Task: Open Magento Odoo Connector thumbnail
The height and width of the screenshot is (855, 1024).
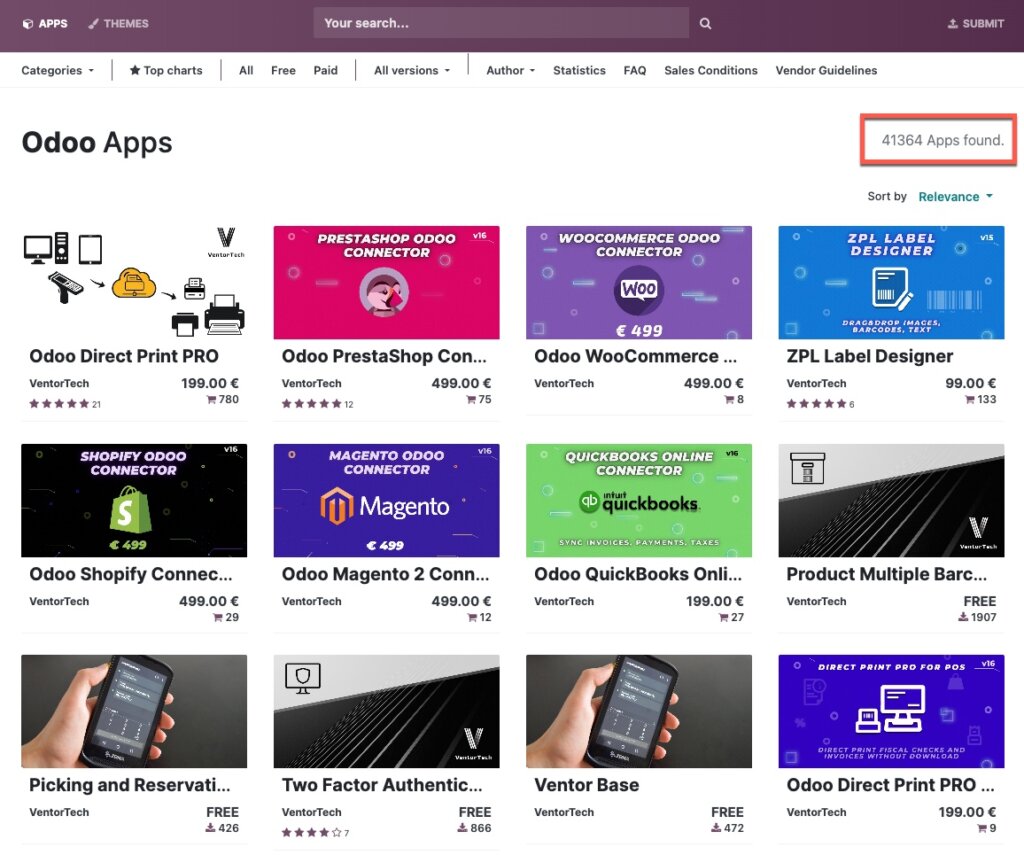Action: click(387, 500)
